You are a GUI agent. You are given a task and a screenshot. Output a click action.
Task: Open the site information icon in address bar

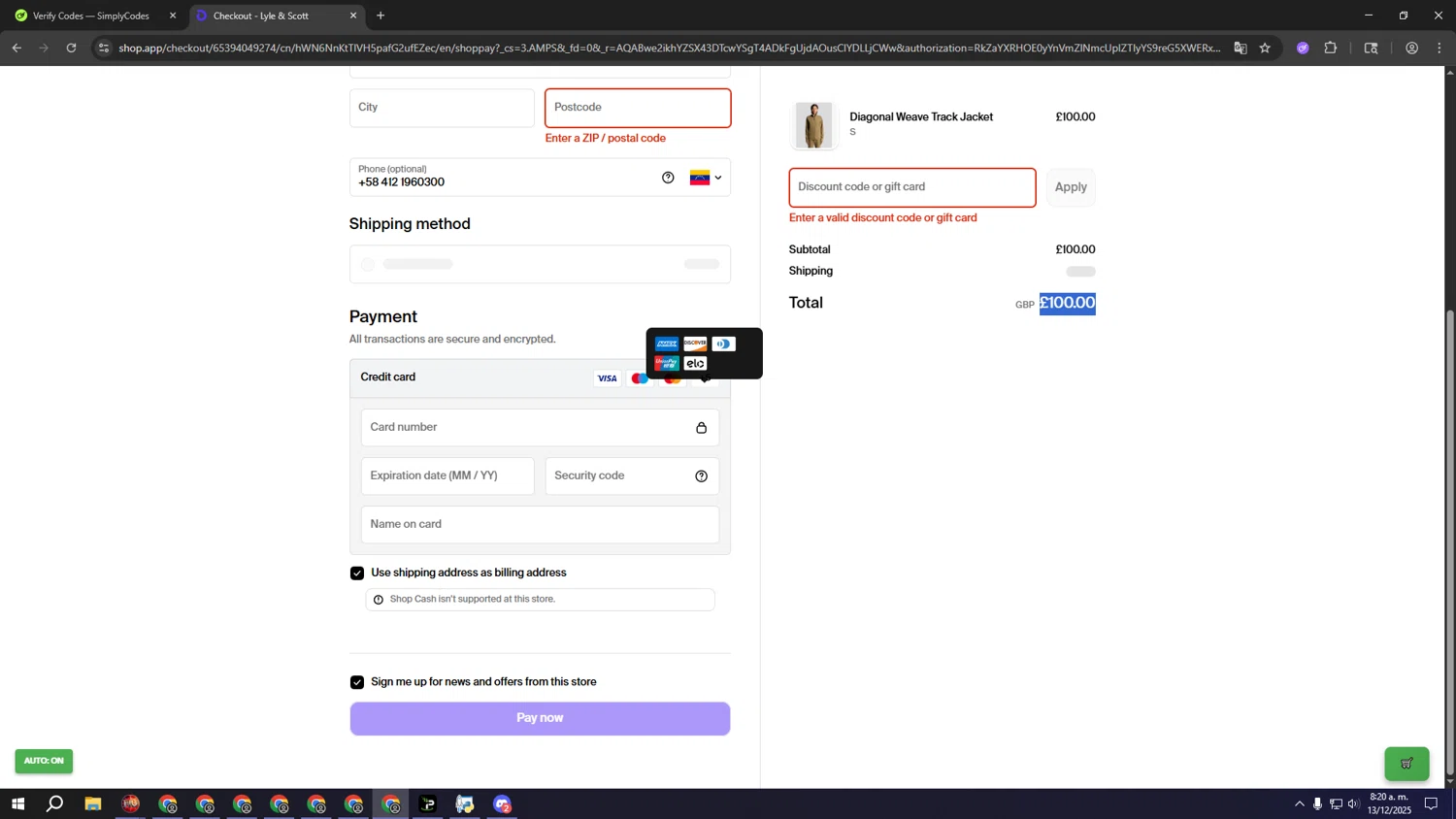[x=104, y=48]
